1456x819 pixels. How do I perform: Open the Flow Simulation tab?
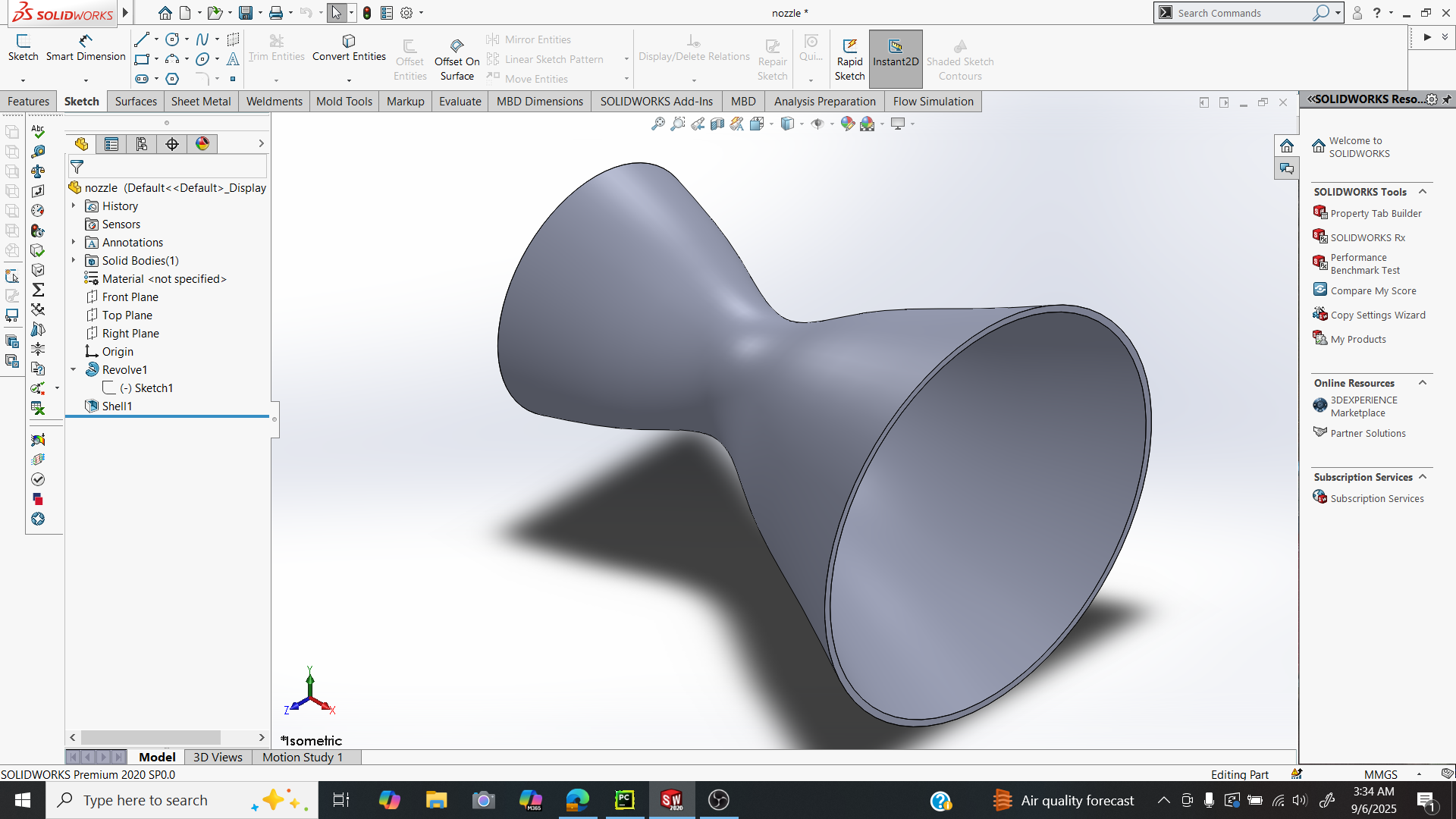(933, 101)
